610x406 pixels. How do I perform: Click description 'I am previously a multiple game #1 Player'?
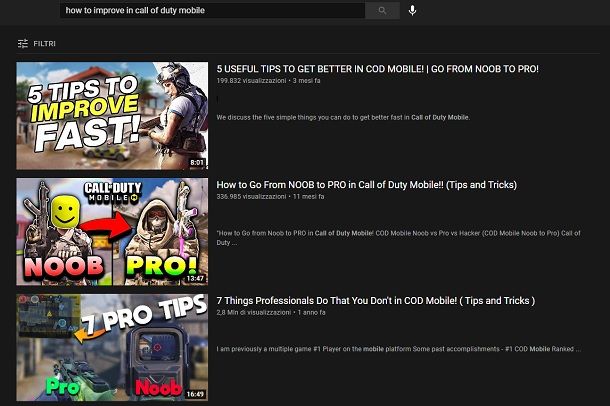(398, 349)
